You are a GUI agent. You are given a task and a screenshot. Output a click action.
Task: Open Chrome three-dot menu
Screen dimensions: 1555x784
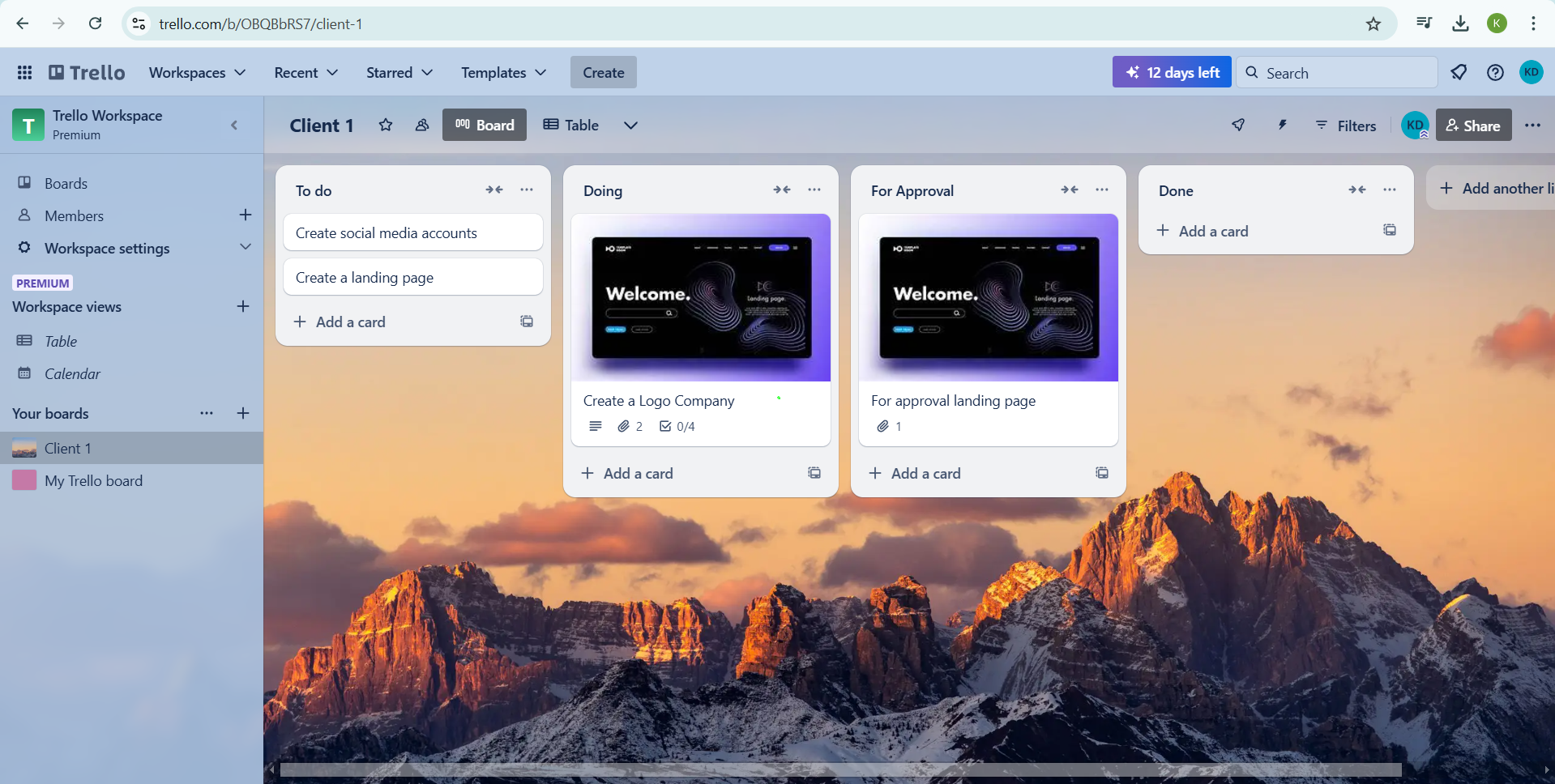1533,23
